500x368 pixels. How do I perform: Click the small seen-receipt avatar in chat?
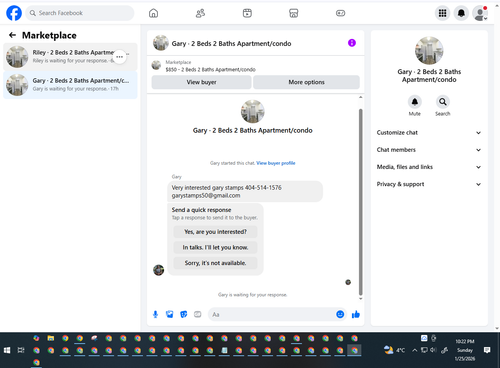348,282
